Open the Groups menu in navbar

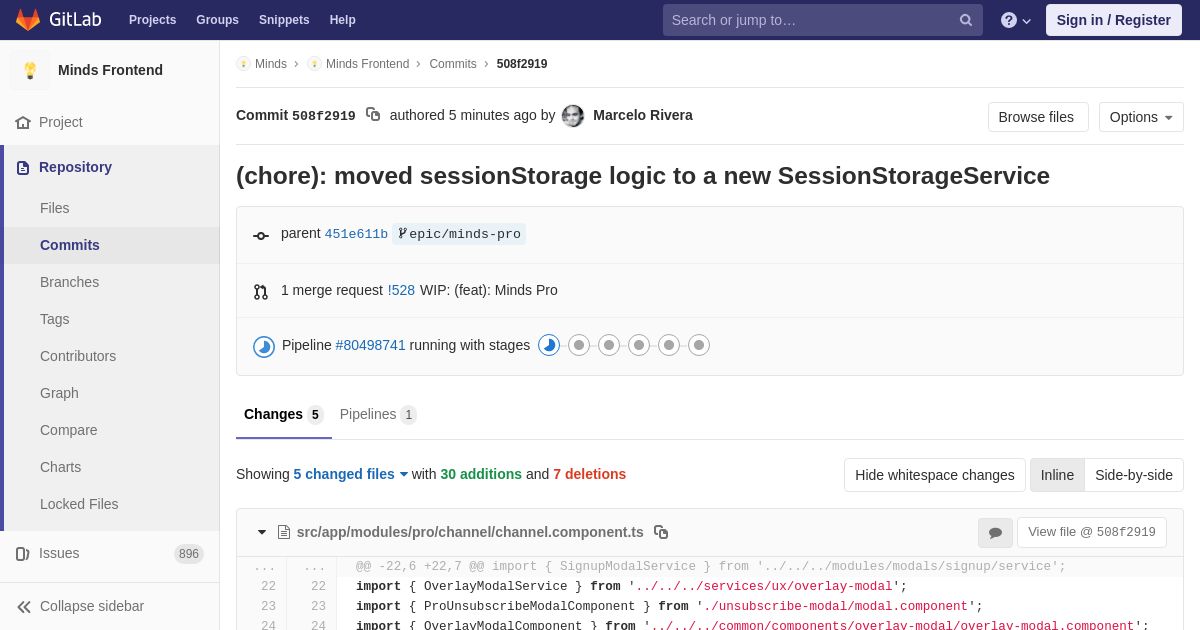pyautogui.click(x=217, y=20)
